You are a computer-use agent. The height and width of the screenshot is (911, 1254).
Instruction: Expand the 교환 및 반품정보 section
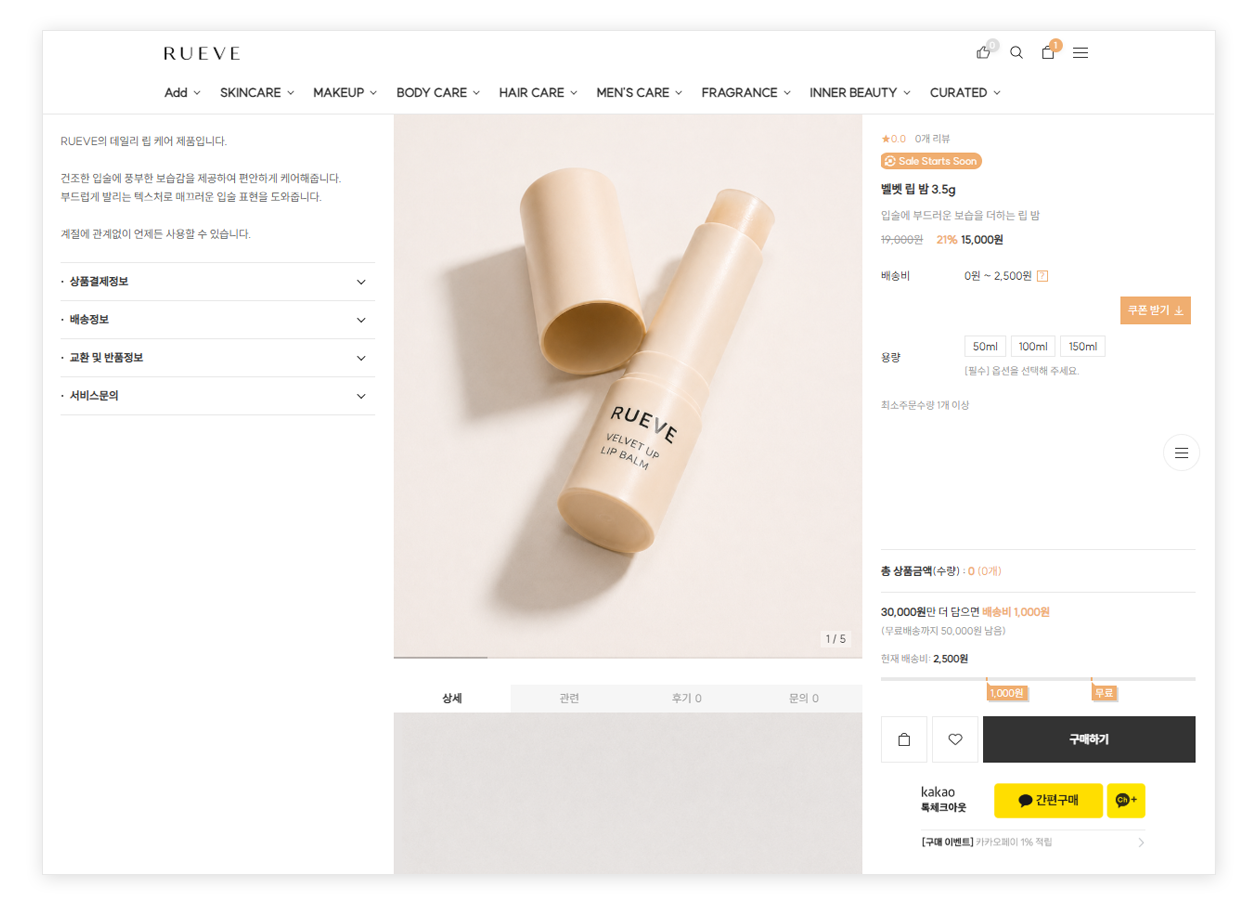tap(217, 358)
